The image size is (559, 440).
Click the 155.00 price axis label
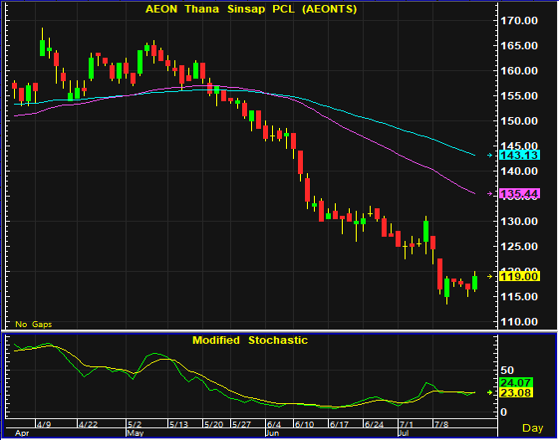[x=519, y=96]
